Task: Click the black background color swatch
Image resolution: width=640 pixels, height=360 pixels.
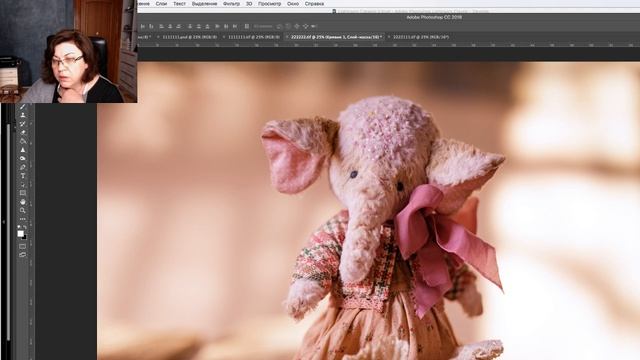Action: [x=25, y=237]
